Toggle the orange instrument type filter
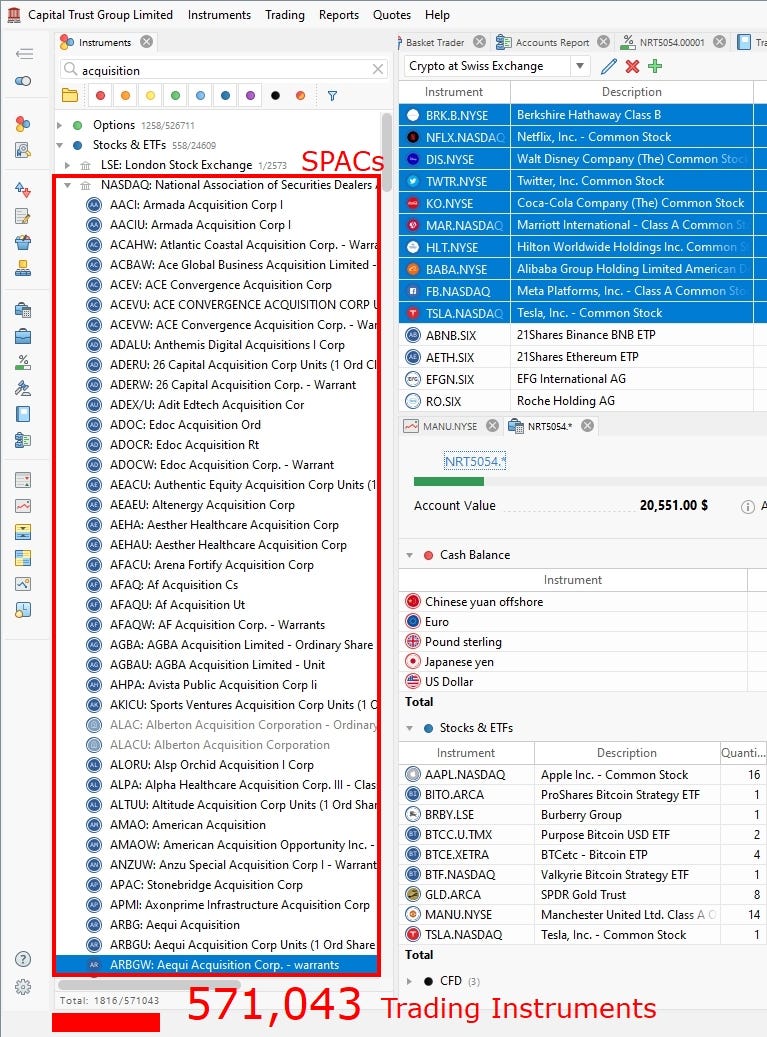Screen dimensions: 767x1037 tap(126, 96)
